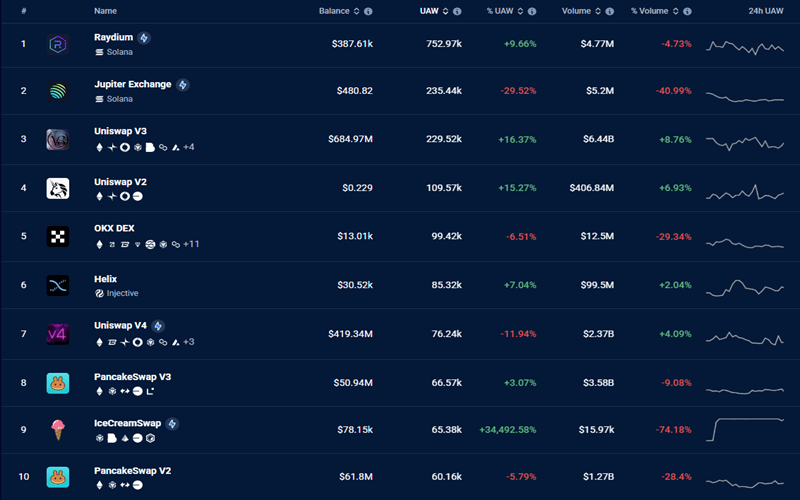Click the 24h UAW column header
This screenshot has width=800, height=500.
(x=766, y=11)
